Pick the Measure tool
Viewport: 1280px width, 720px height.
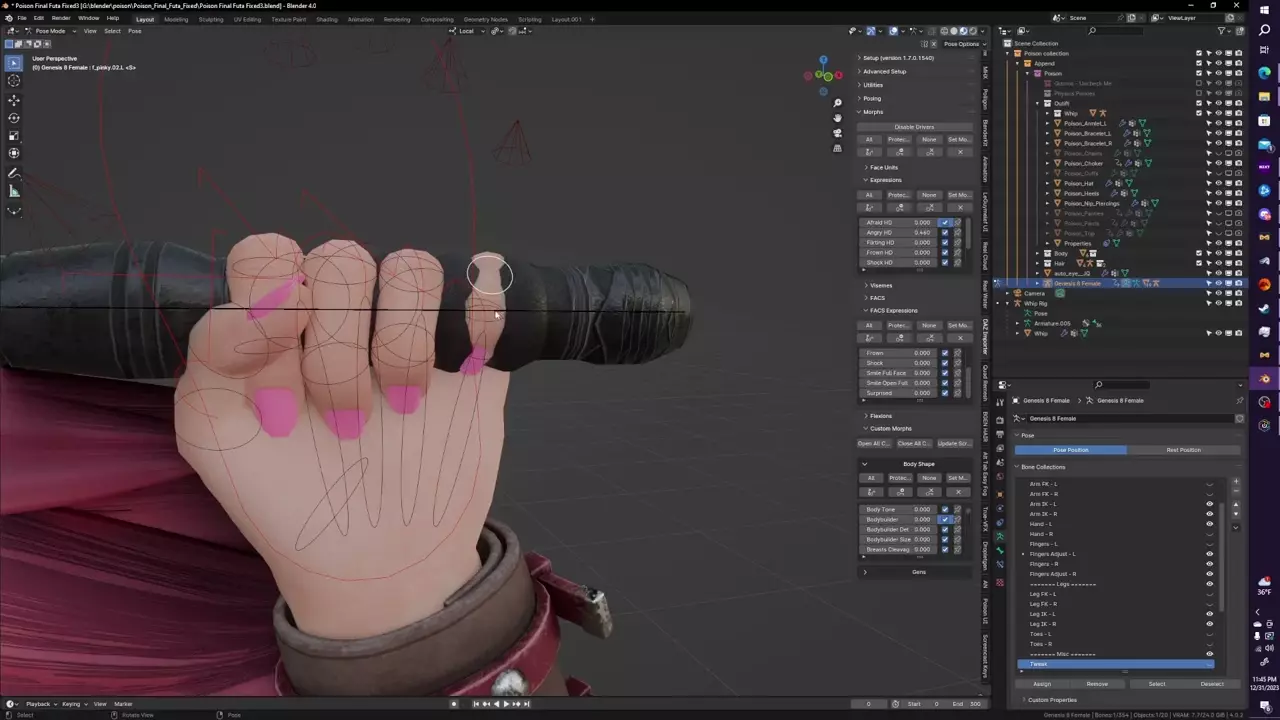pyautogui.click(x=14, y=192)
